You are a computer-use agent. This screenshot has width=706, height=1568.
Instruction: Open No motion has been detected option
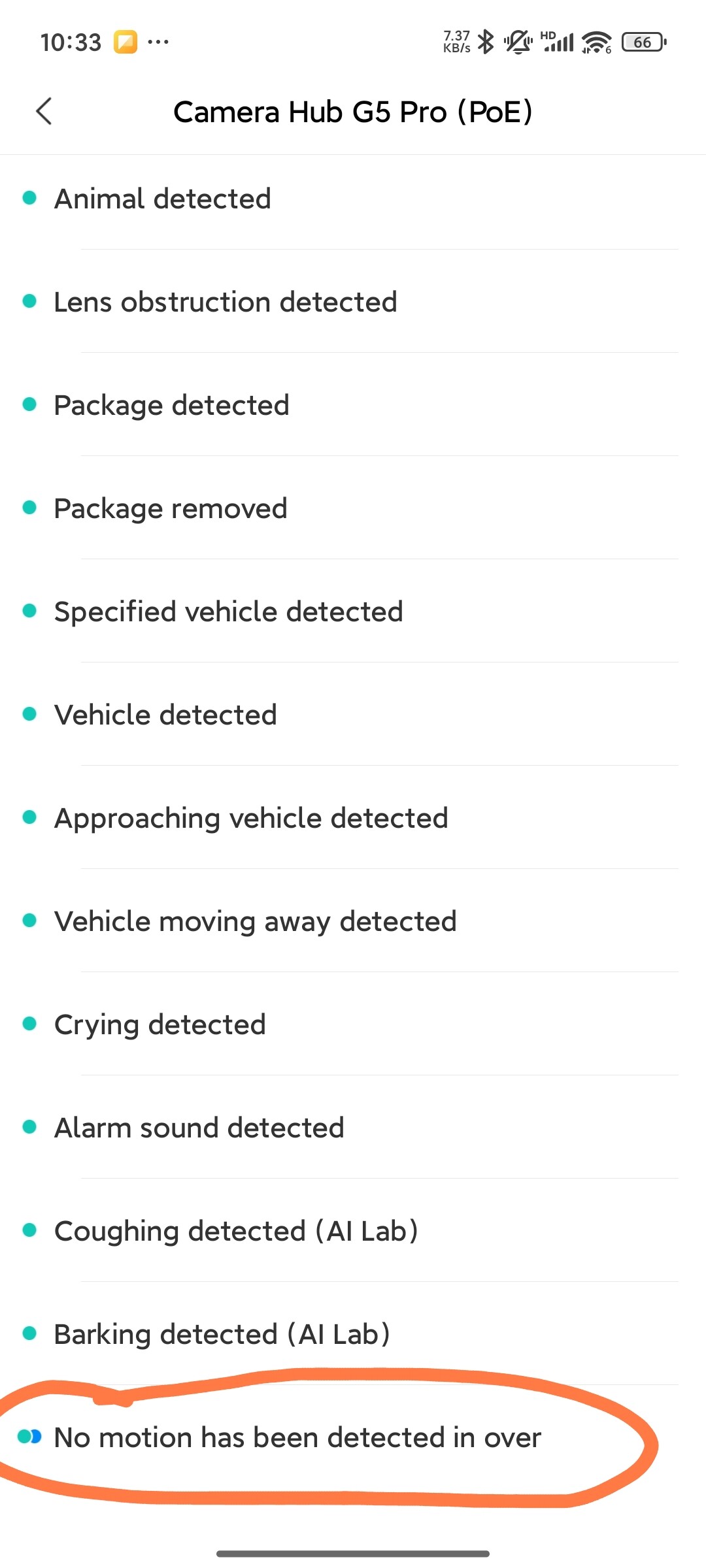click(x=297, y=1437)
